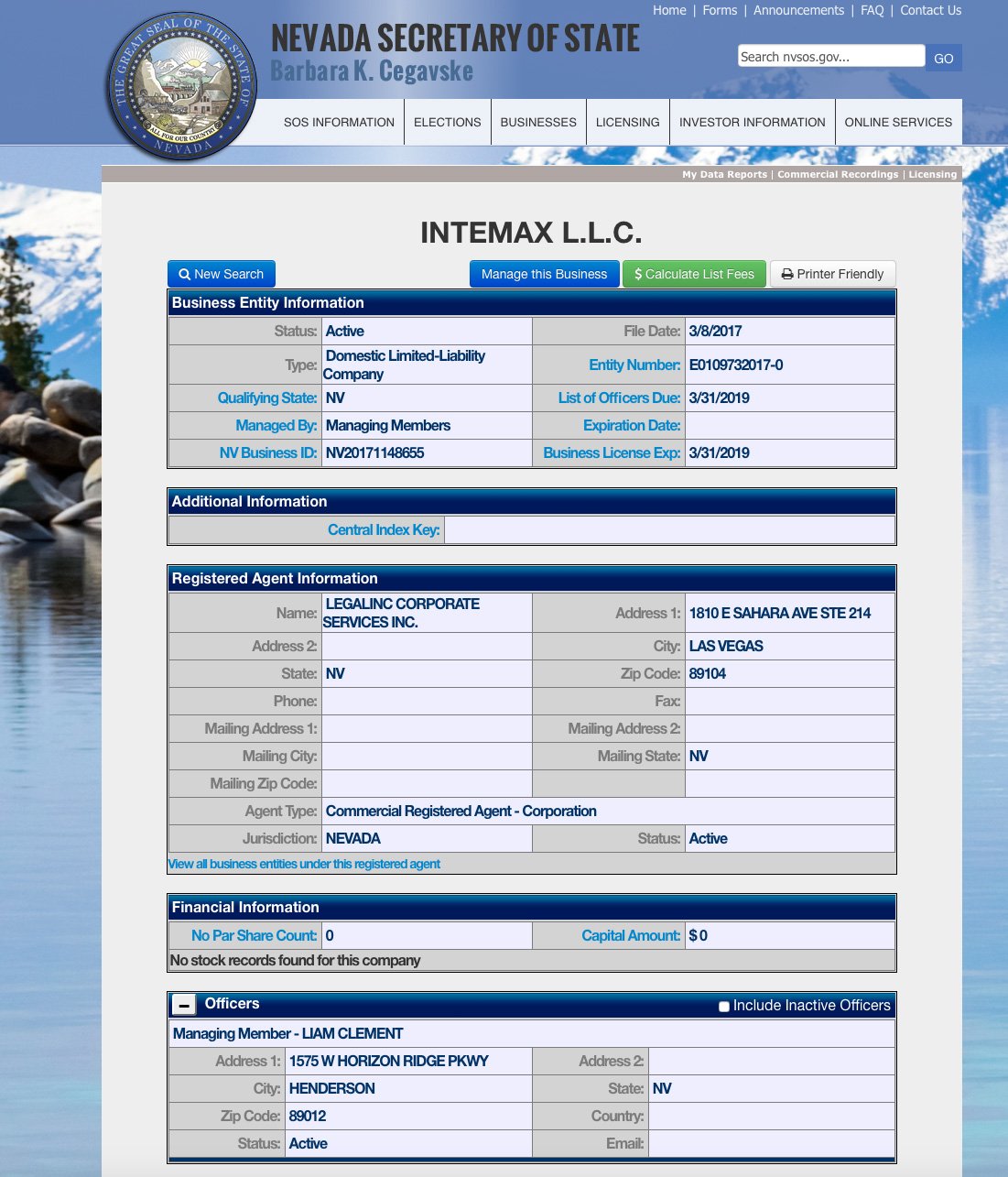
Task: Click 1575 W HORIZON RIDGE PKWY address
Action: point(389,1061)
